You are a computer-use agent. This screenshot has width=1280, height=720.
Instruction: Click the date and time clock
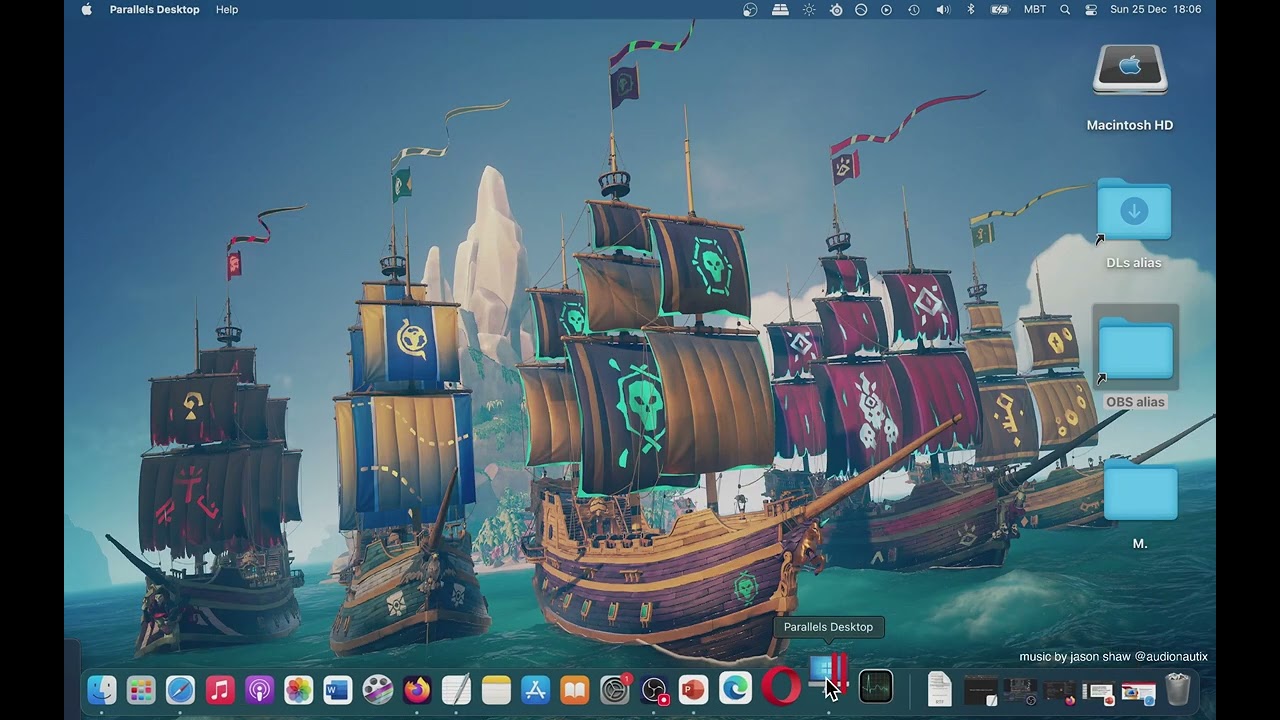tap(1156, 9)
